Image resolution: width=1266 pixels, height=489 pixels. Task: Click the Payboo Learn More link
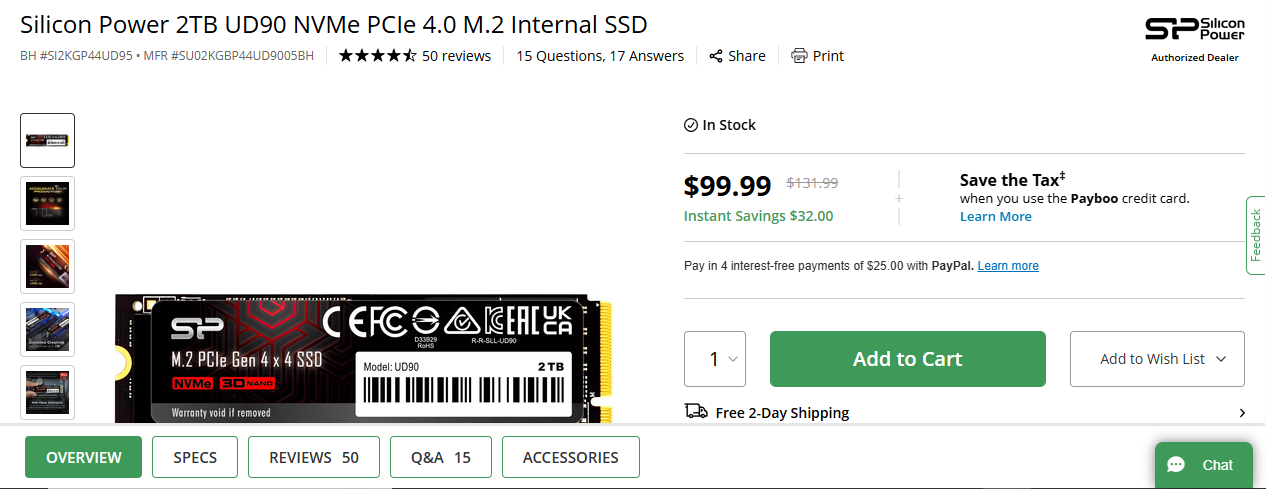[x=995, y=217]
